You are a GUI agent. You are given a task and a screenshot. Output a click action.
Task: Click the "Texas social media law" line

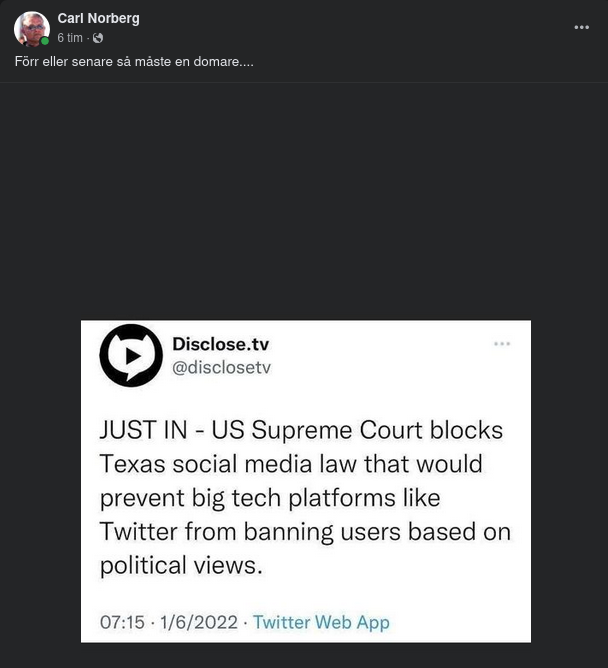click(290, 464)
